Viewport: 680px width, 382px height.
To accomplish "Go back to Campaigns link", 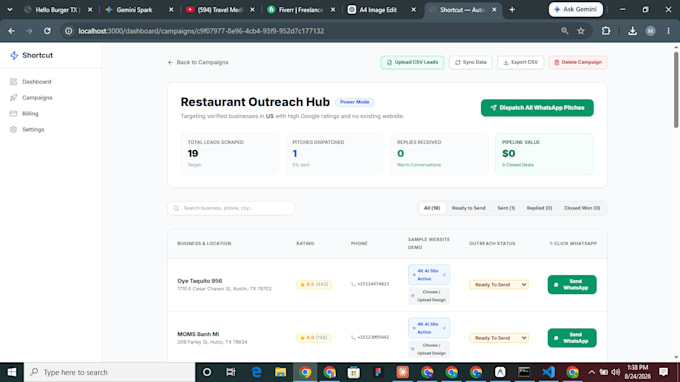I will point(198,62).
